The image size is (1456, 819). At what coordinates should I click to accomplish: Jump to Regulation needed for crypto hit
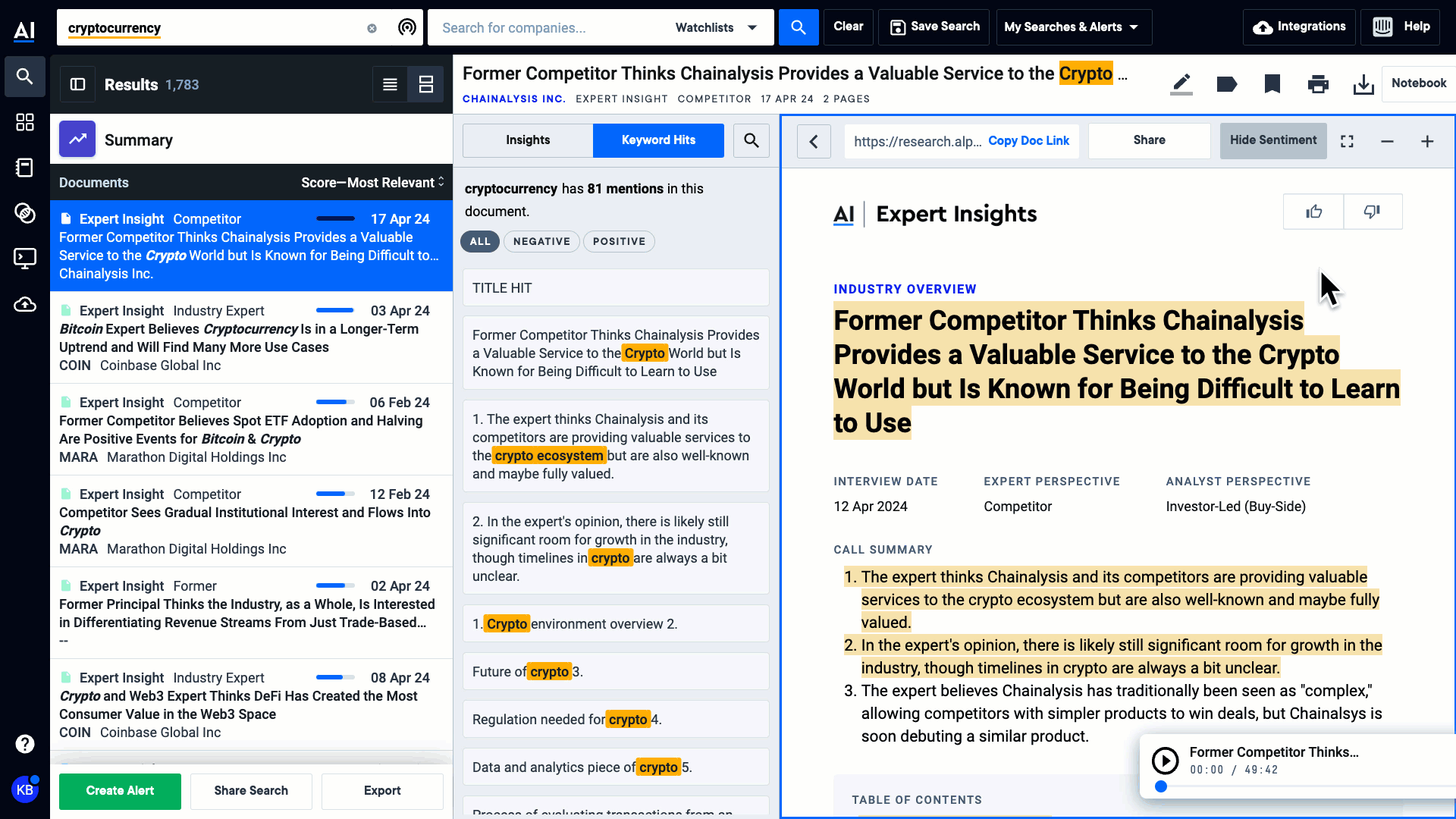616,720
